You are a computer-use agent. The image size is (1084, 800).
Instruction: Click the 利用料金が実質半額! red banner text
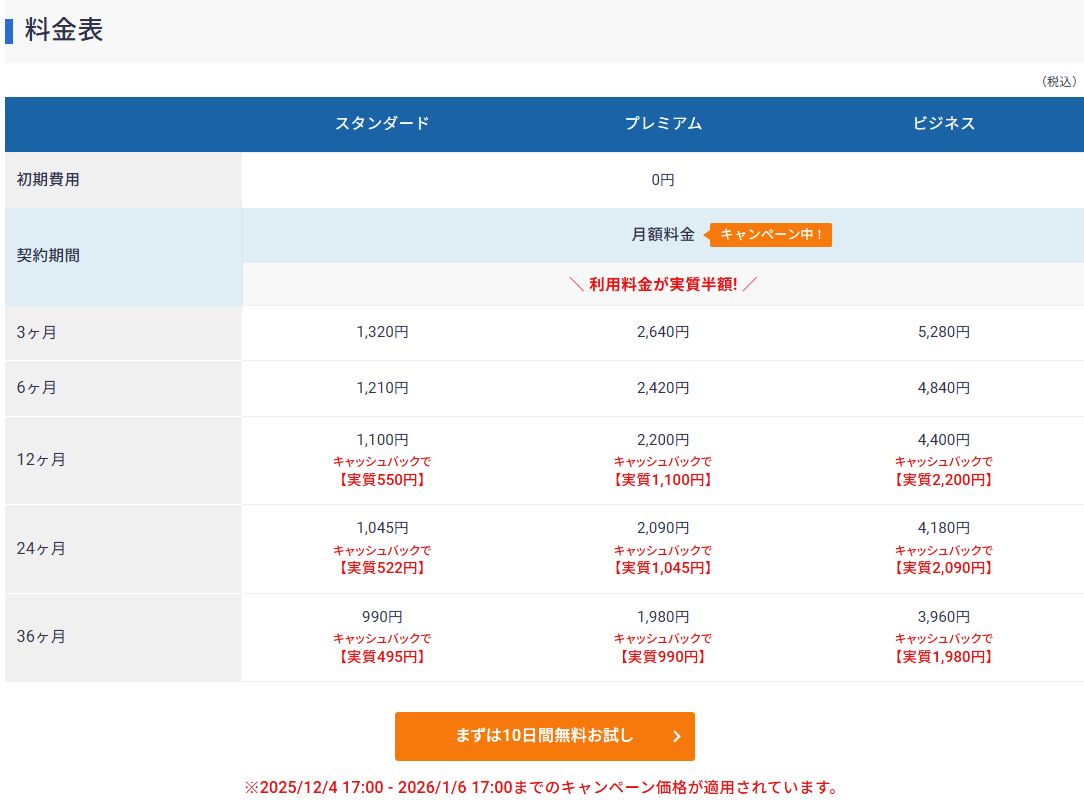point(663,284)
